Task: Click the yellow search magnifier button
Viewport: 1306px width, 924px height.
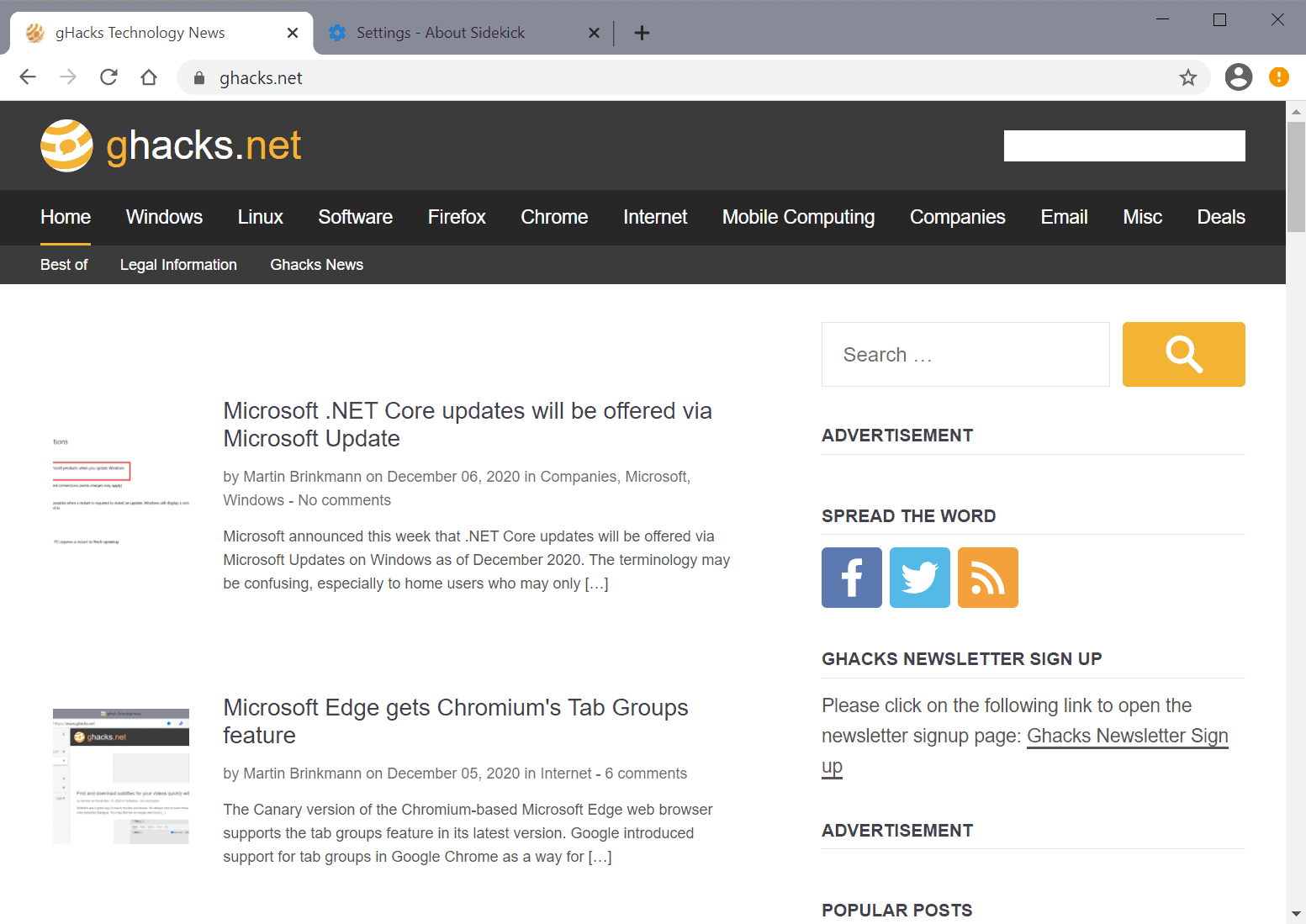Action: 1183,354
